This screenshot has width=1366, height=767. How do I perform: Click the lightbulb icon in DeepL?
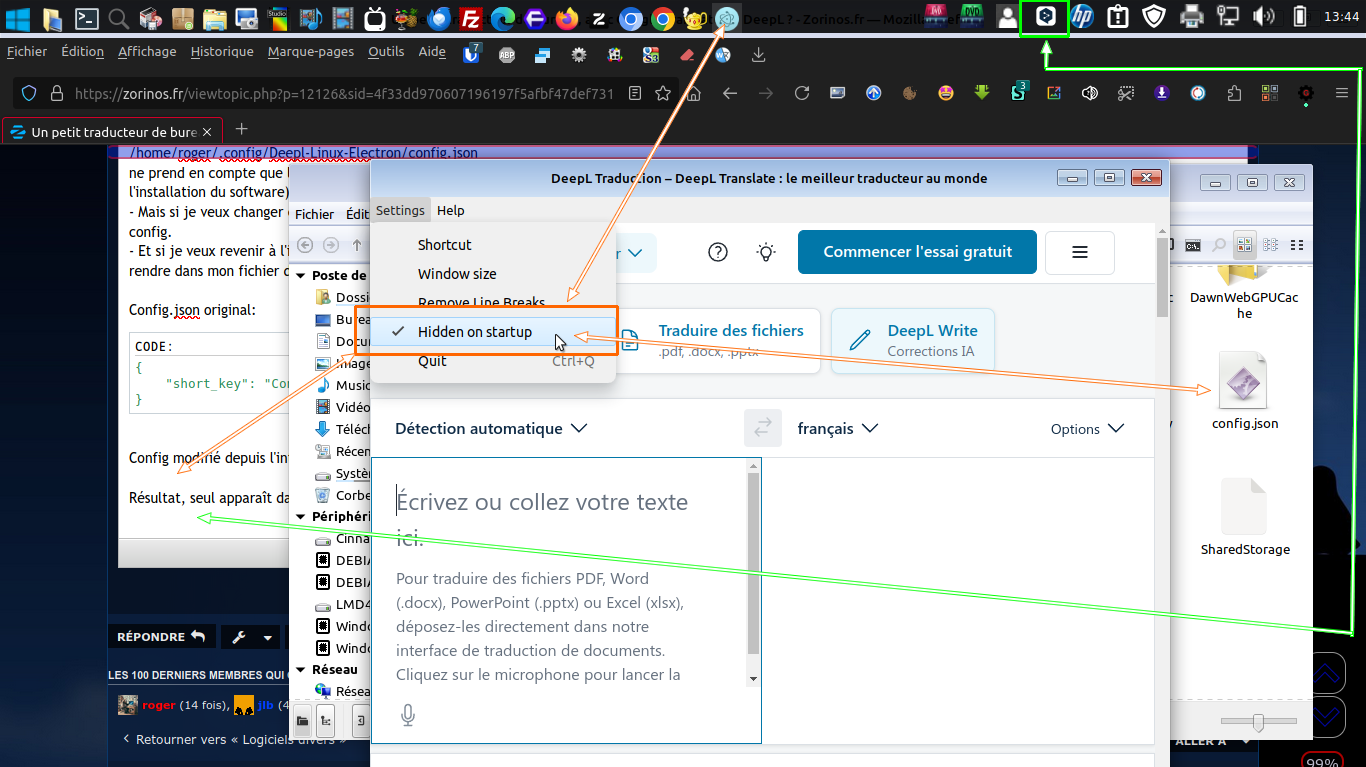[x=766, y=252]
